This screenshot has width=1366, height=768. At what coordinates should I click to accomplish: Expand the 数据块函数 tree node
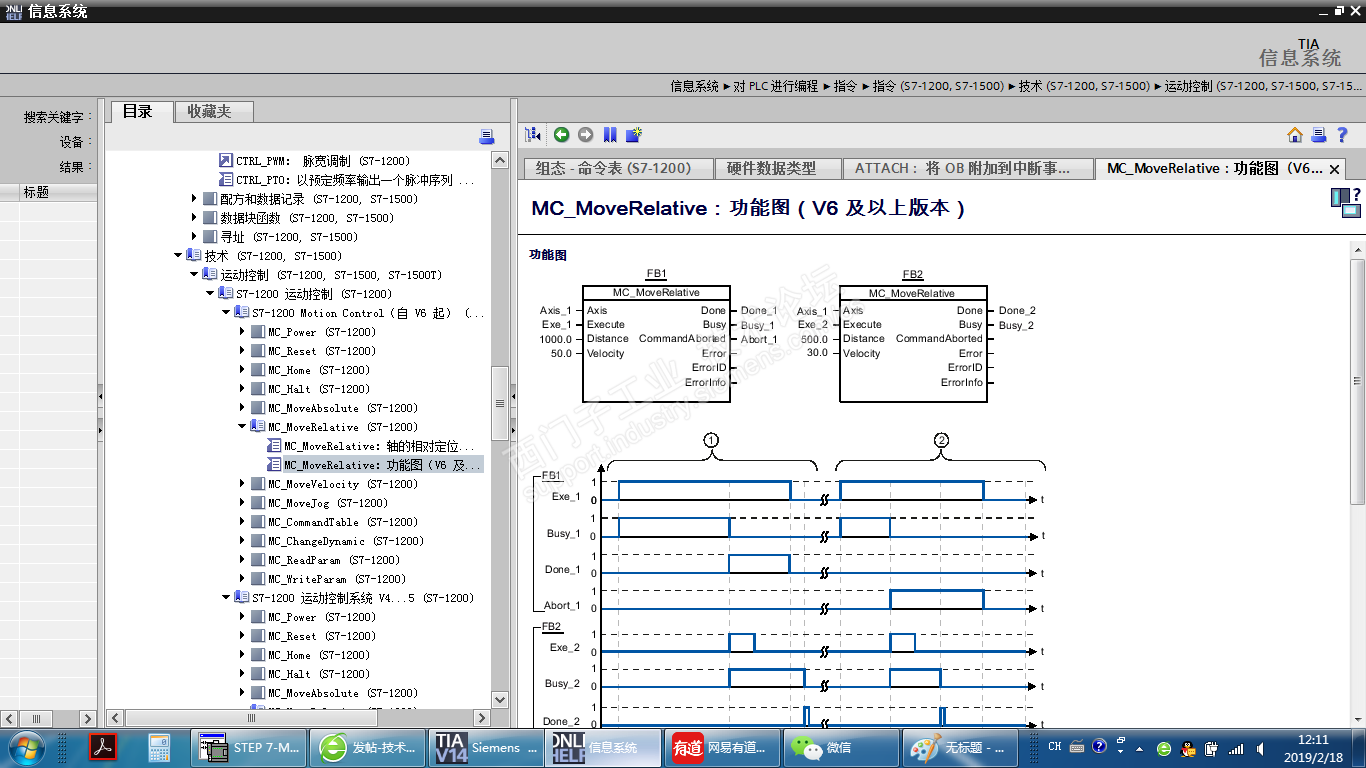click(195, 218)
